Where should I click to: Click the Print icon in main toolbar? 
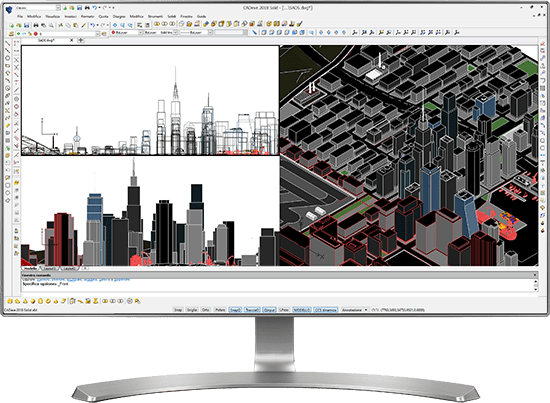coord(36,25)
